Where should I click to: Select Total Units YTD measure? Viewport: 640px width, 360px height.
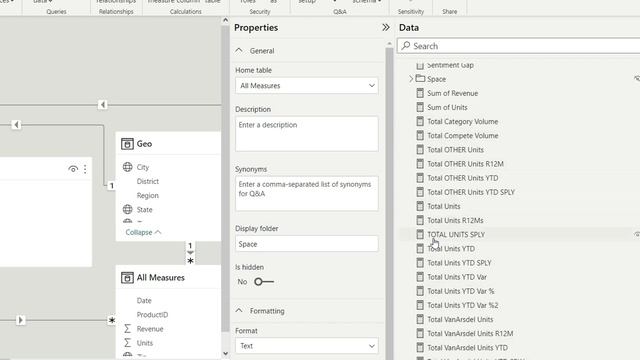pyautogui.click(x=451, y=249)
